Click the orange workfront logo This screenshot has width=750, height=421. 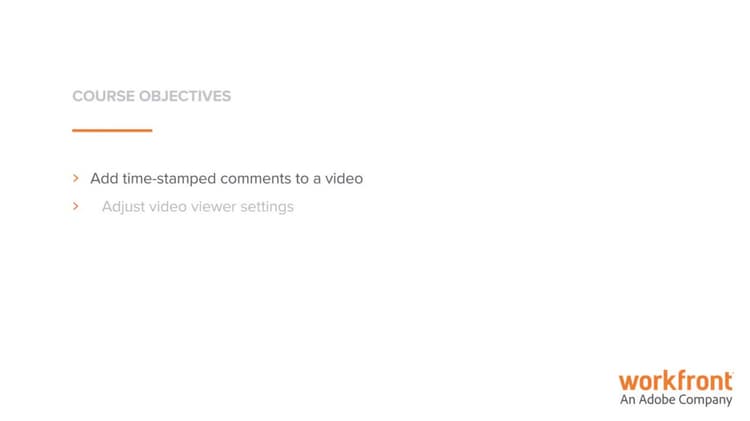coord(675,381)
